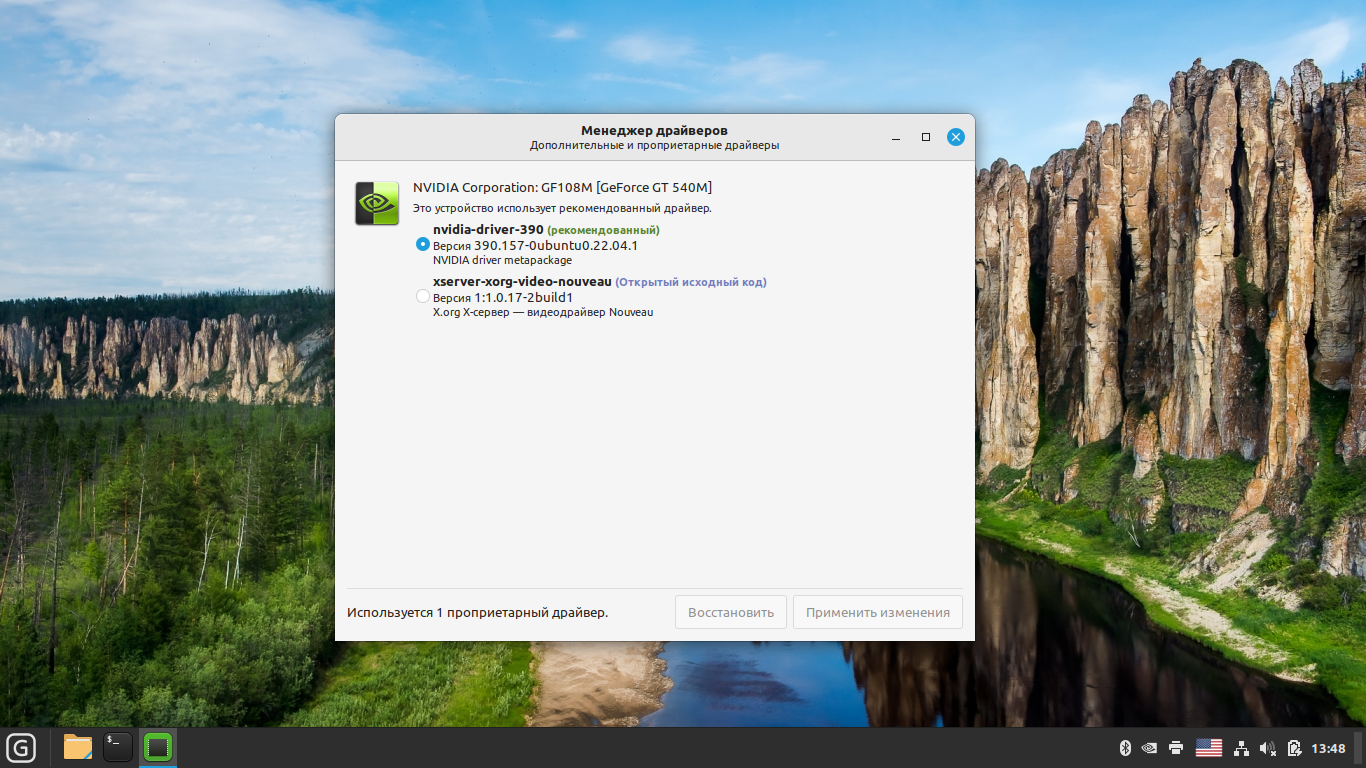Click the Driver Manager taskbar window button
Image resolution: width=1366 pixels, height=768 pixels.
(x=158, y=747)
